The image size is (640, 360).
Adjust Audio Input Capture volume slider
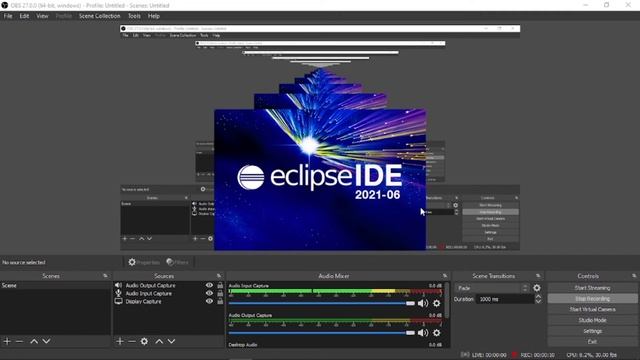[x=322, y=303]
